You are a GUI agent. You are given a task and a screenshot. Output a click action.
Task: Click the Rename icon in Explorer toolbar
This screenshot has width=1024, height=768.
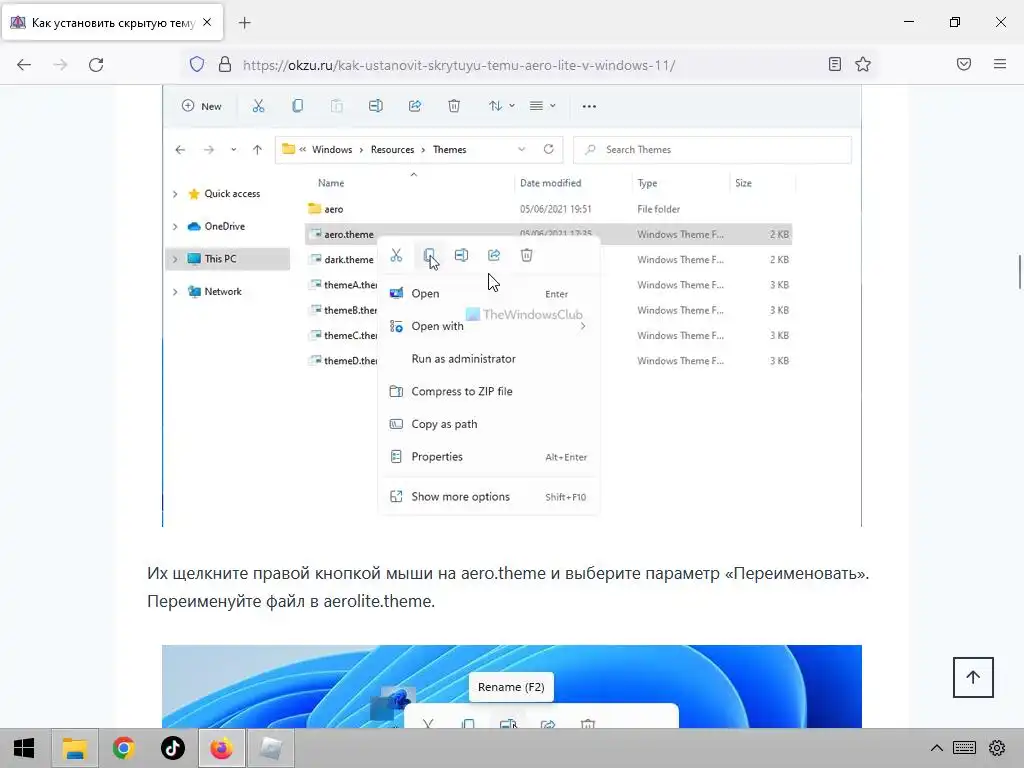coord(376,106)
